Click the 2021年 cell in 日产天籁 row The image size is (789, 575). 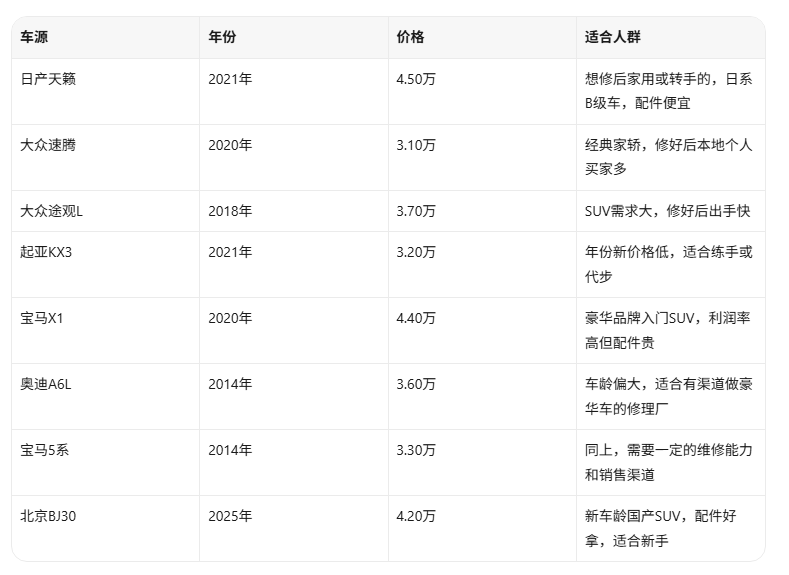(x=294, y=92)
